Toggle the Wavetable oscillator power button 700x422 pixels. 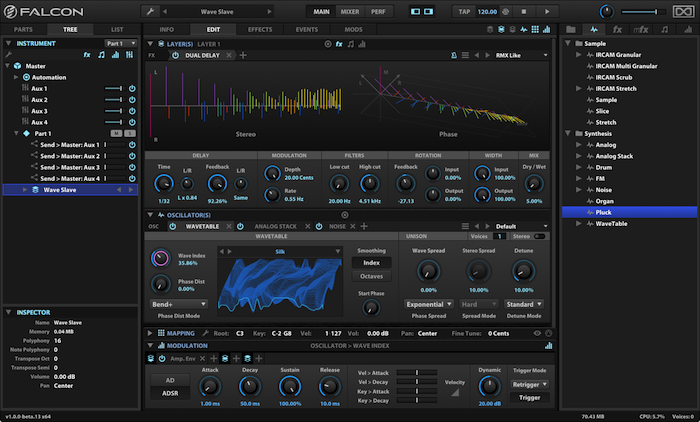(x=173, y=226)
